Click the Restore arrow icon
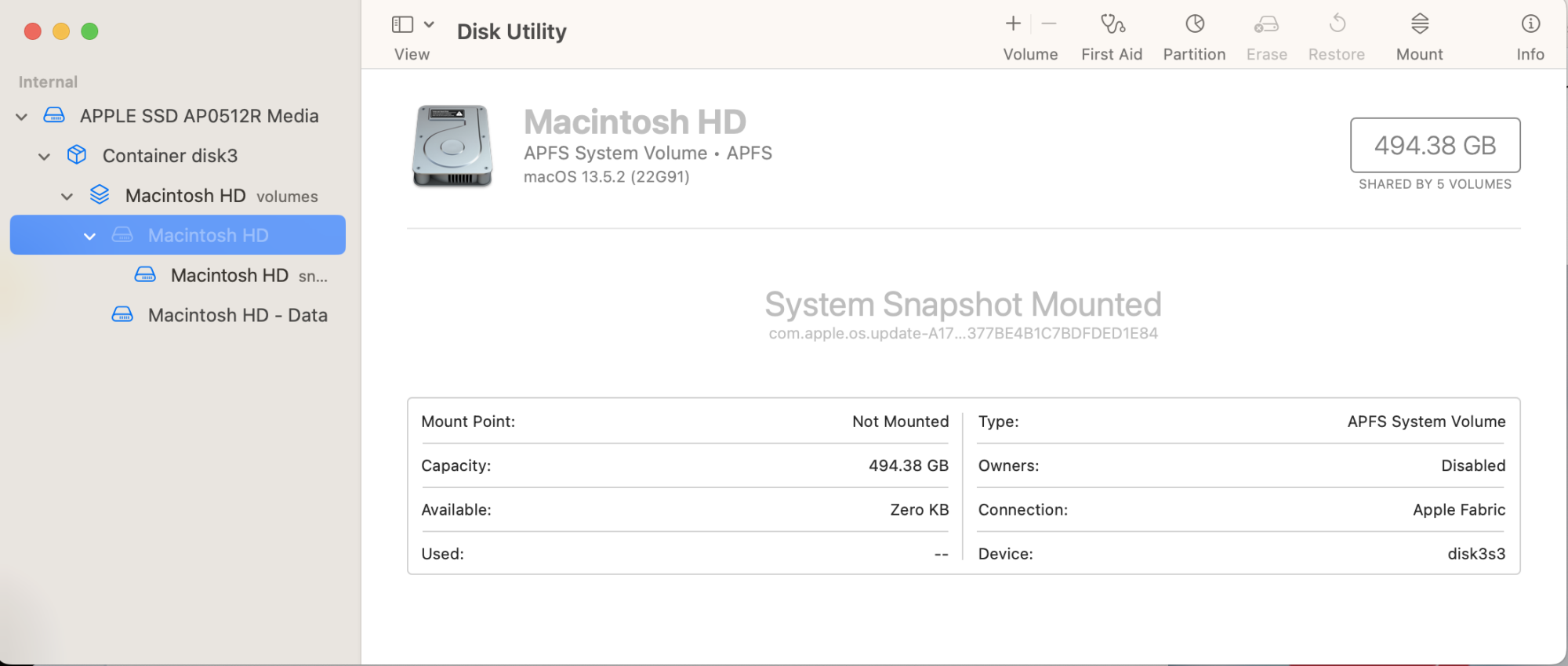The image size is (1568, 666). 1338,24
